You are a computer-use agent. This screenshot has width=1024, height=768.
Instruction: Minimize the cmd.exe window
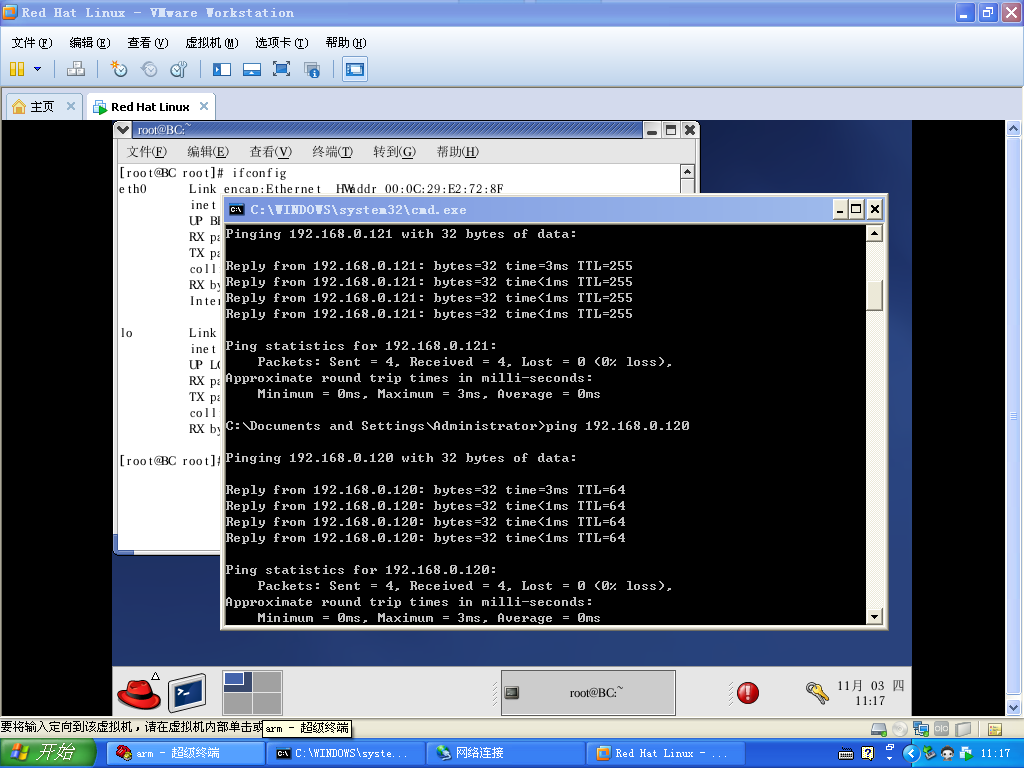pyautogui.click(x=840, y=209)
